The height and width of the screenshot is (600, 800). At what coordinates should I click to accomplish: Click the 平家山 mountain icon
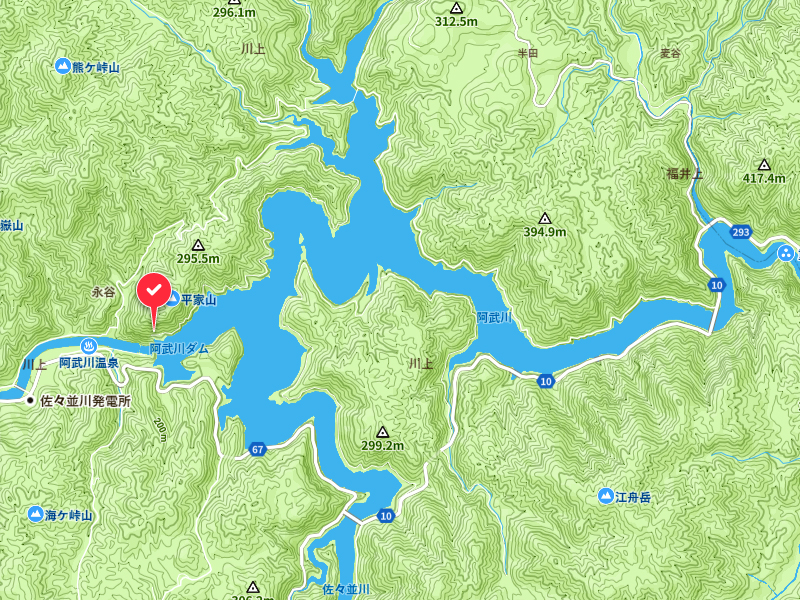point(172,298)
